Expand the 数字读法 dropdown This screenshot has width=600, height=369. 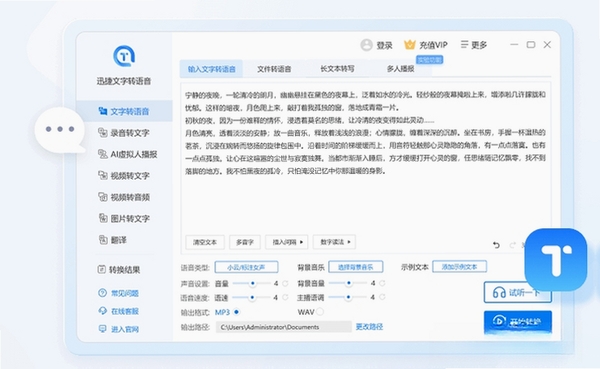pos(334,242)
